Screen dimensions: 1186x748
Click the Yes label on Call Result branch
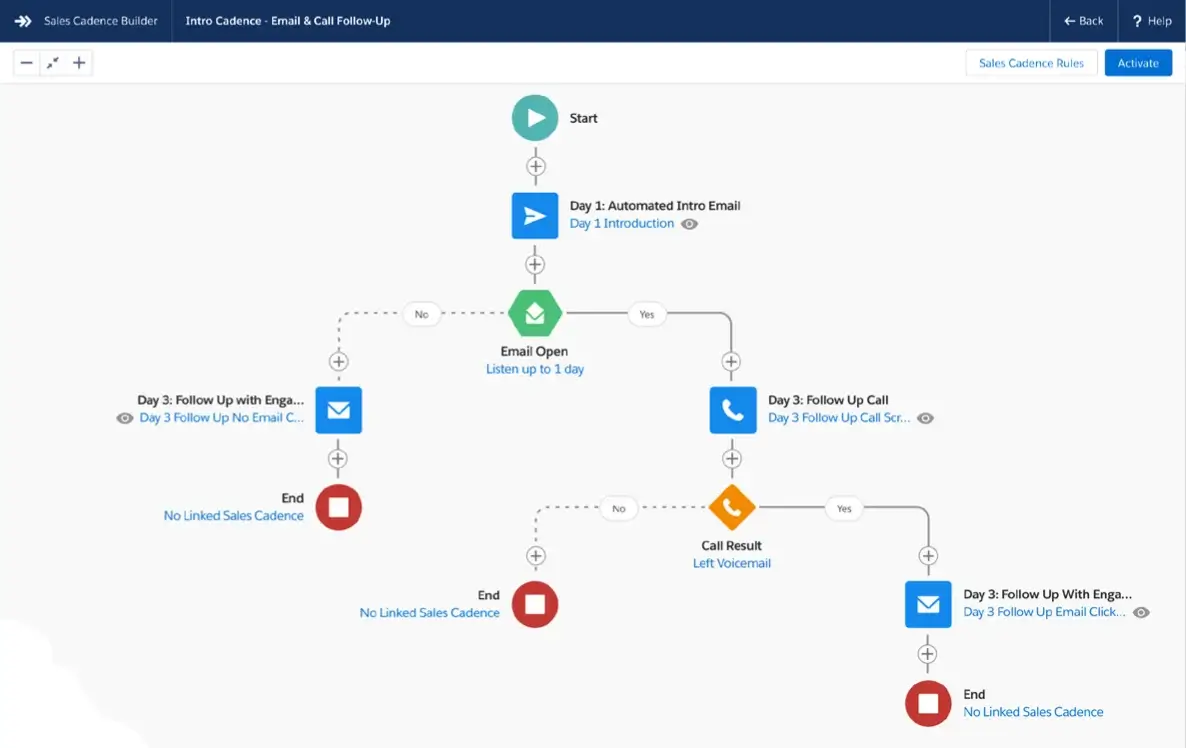844,508
